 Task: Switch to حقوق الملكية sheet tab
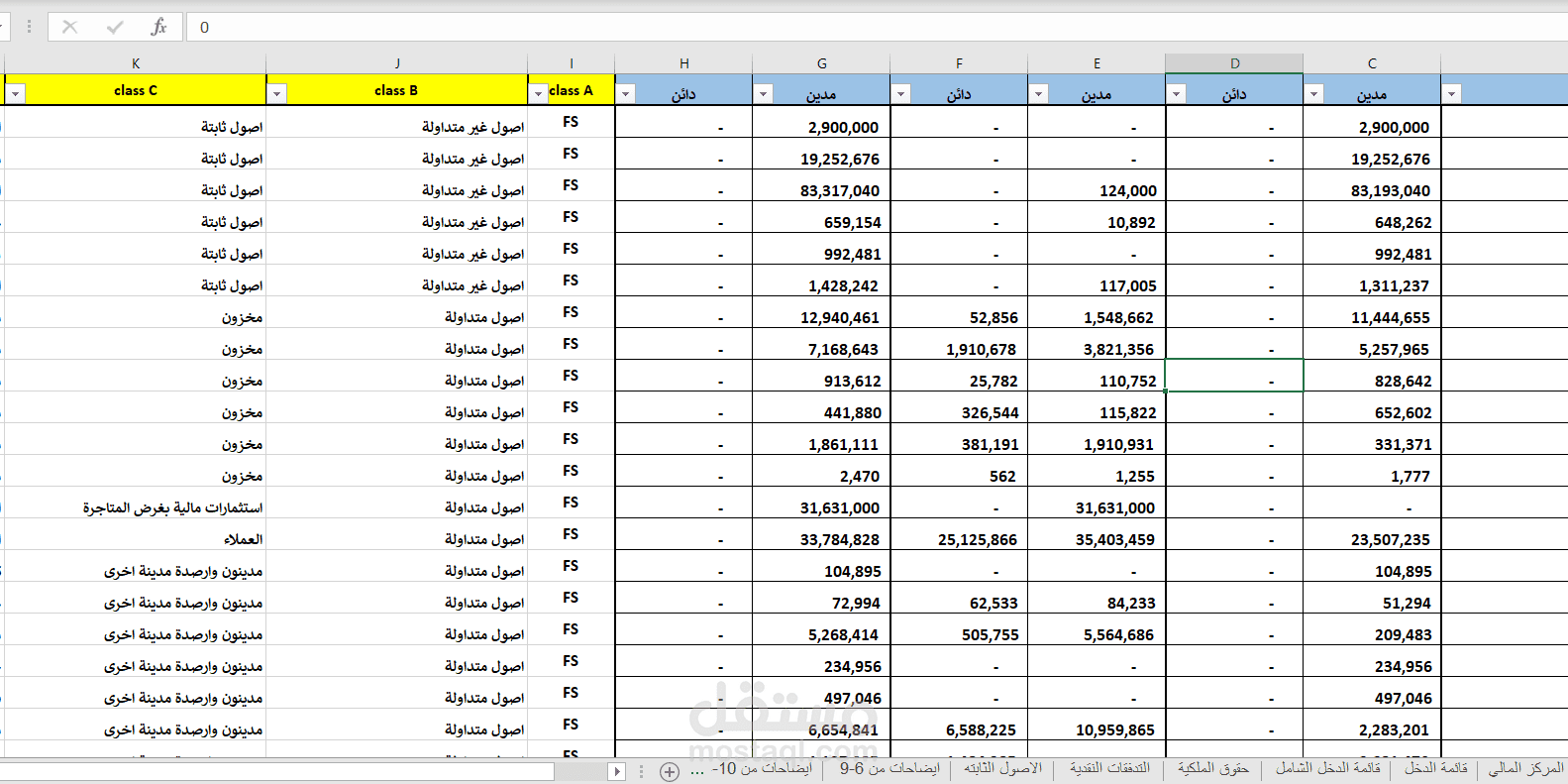[x=1213, y=768]
